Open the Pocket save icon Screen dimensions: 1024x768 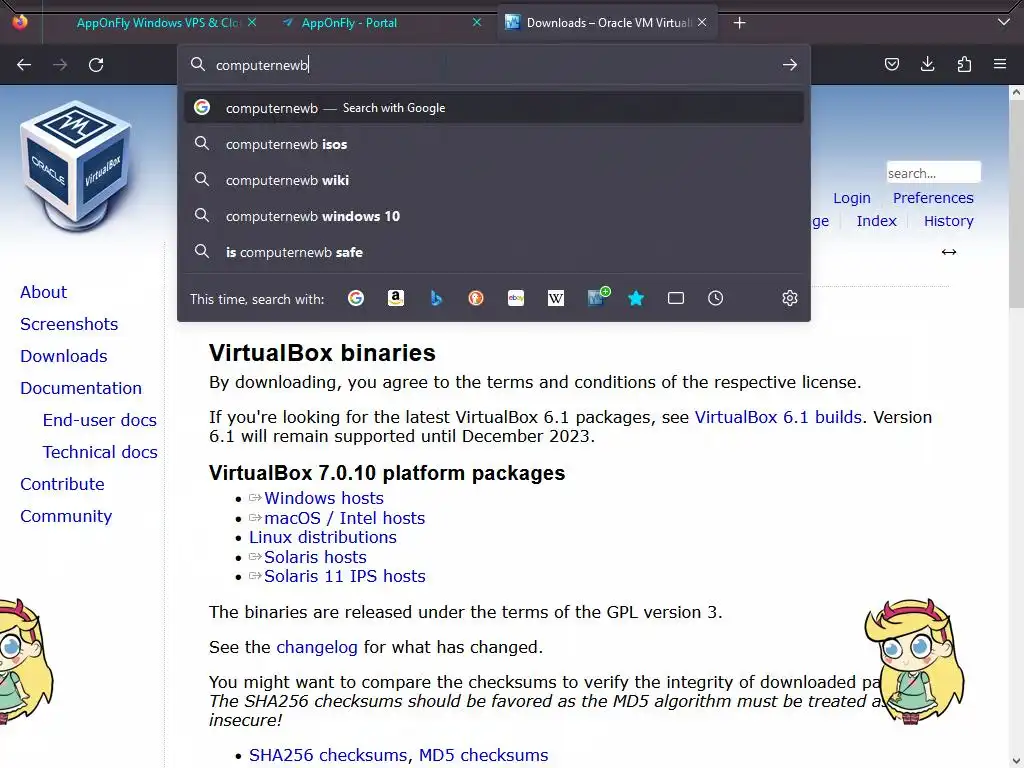(891, 64)
